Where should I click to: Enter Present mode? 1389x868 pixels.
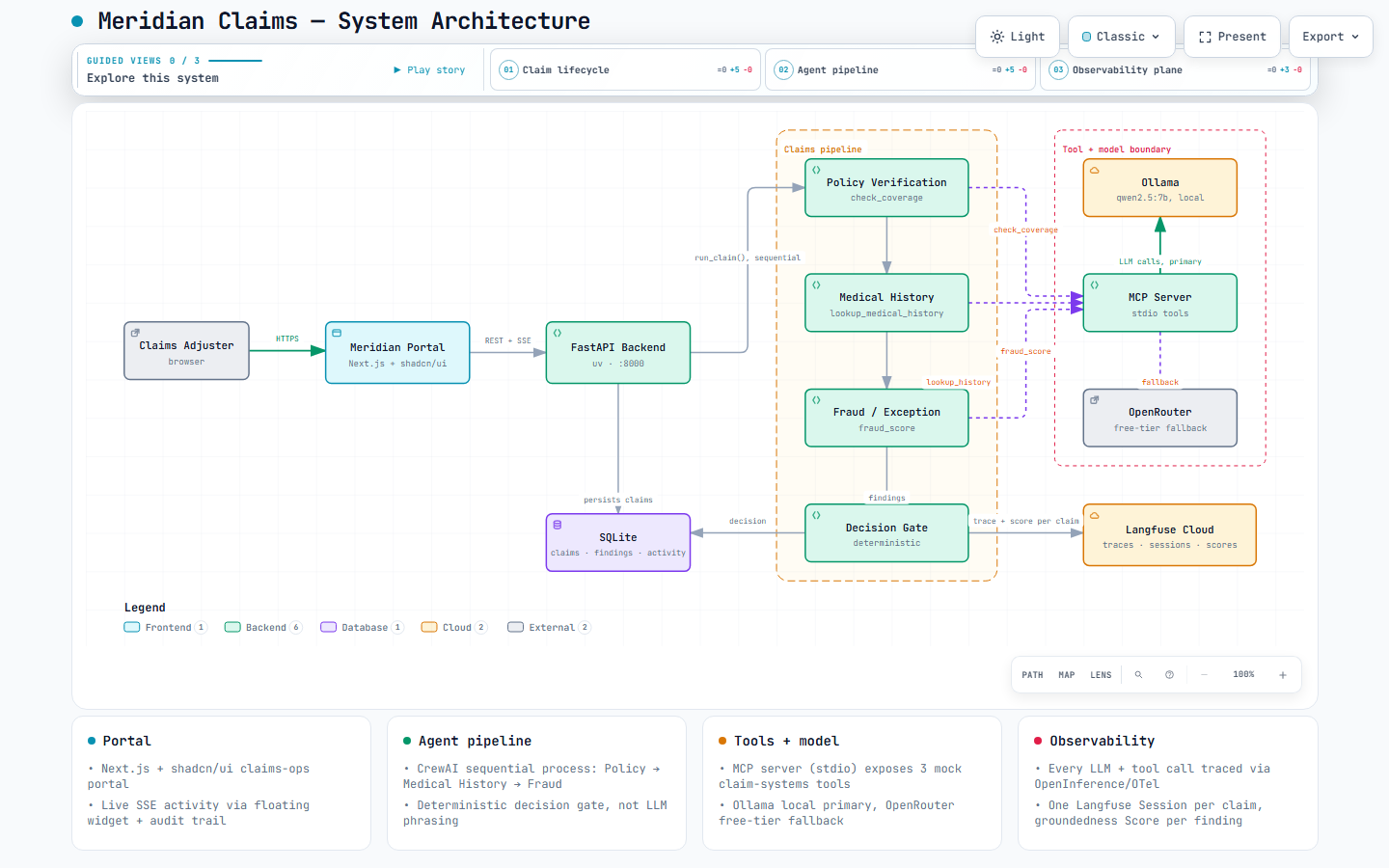pos(1233,37)
